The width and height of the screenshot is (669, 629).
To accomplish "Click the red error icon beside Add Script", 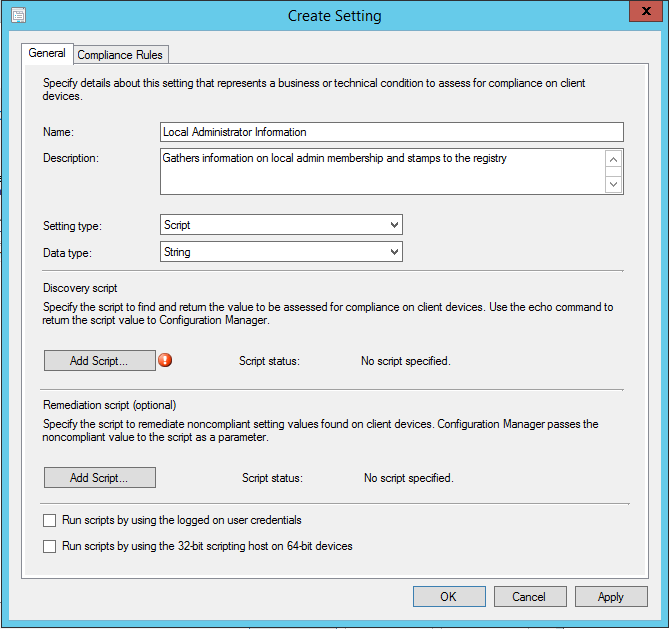I will [166, 361].
